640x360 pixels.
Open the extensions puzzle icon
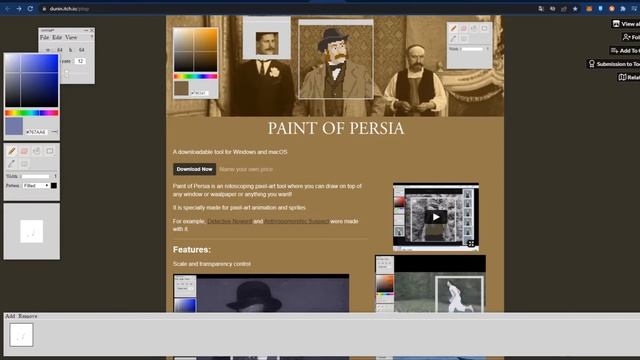tap(623, 9)
